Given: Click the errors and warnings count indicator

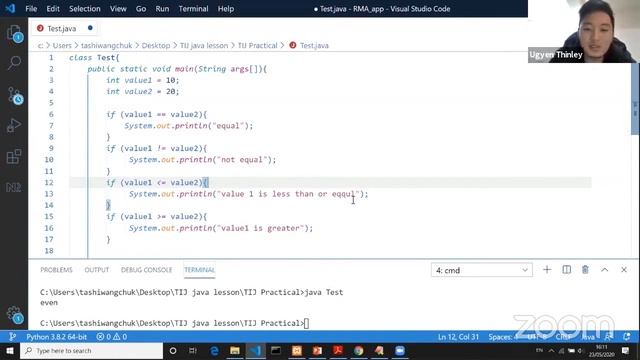Looking at the screenshot, I should [111, 337].
